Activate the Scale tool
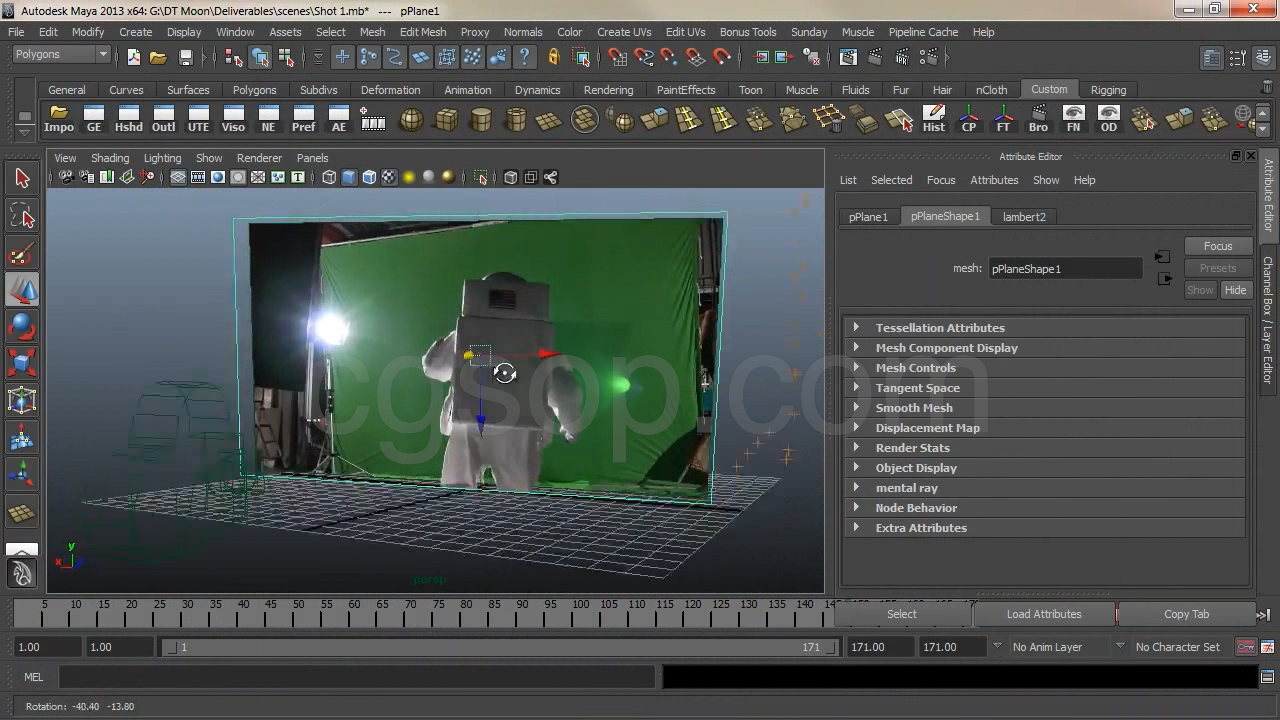Viewport: 1280px width, 720px height. click(22, 363)
